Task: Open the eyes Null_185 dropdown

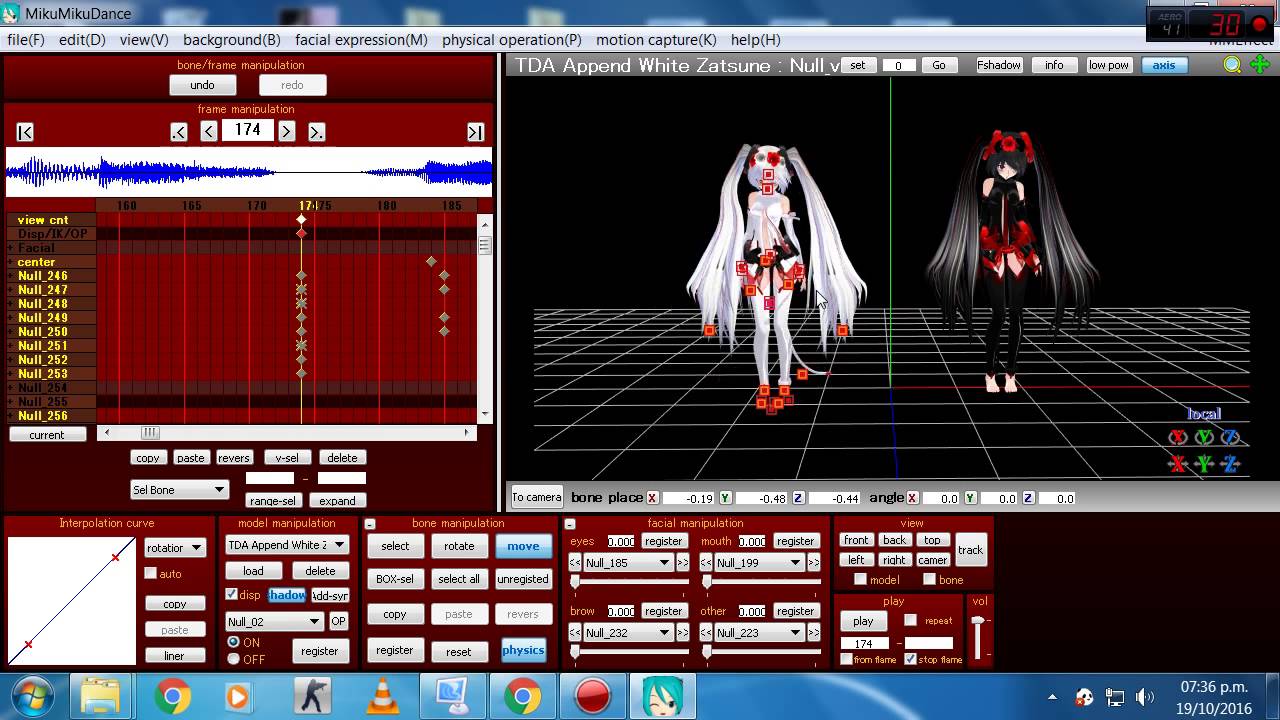Action: click(627, 563)
